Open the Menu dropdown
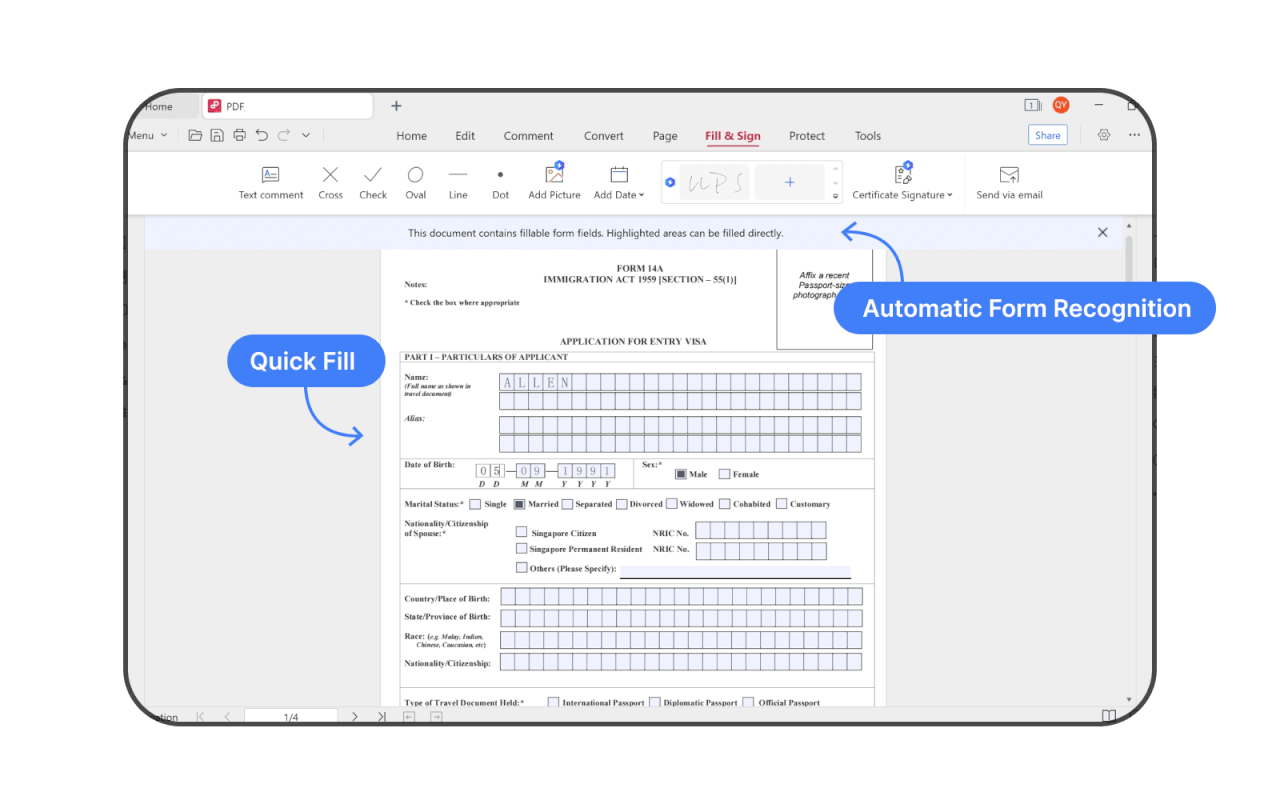The width and height of the screenshot is (1280, 800). coord(148,134)
